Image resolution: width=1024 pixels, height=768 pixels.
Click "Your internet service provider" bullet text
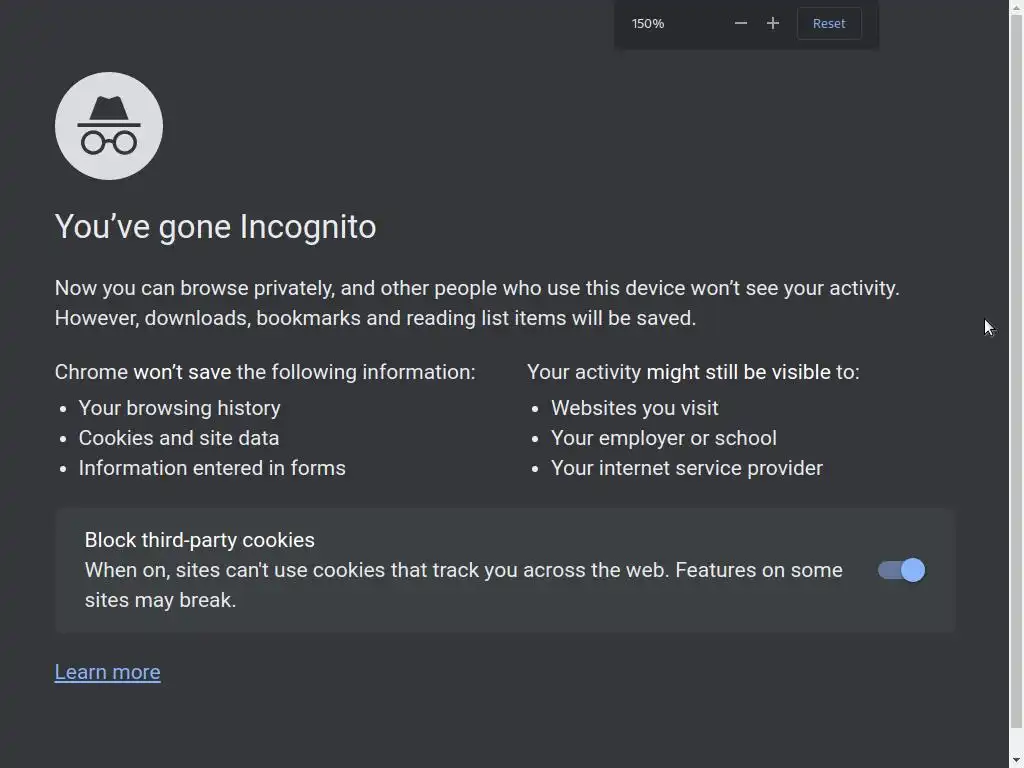click(686, 468)
